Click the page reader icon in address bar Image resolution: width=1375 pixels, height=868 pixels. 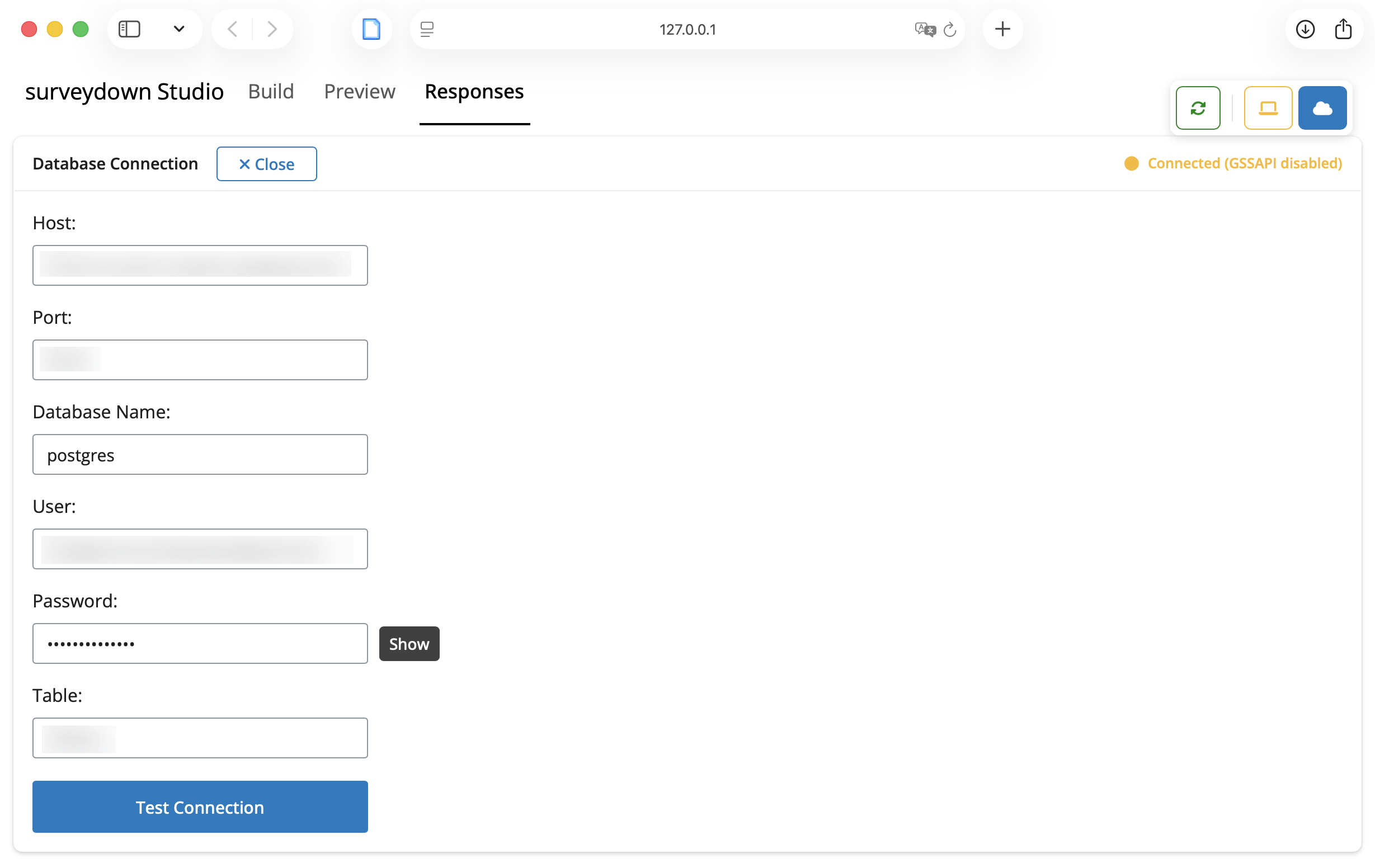pos(427,30)
